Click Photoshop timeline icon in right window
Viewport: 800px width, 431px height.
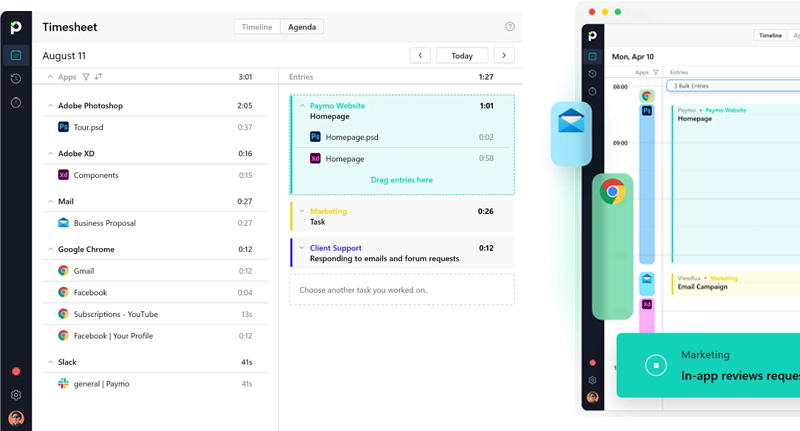click(x=647, y=111)
